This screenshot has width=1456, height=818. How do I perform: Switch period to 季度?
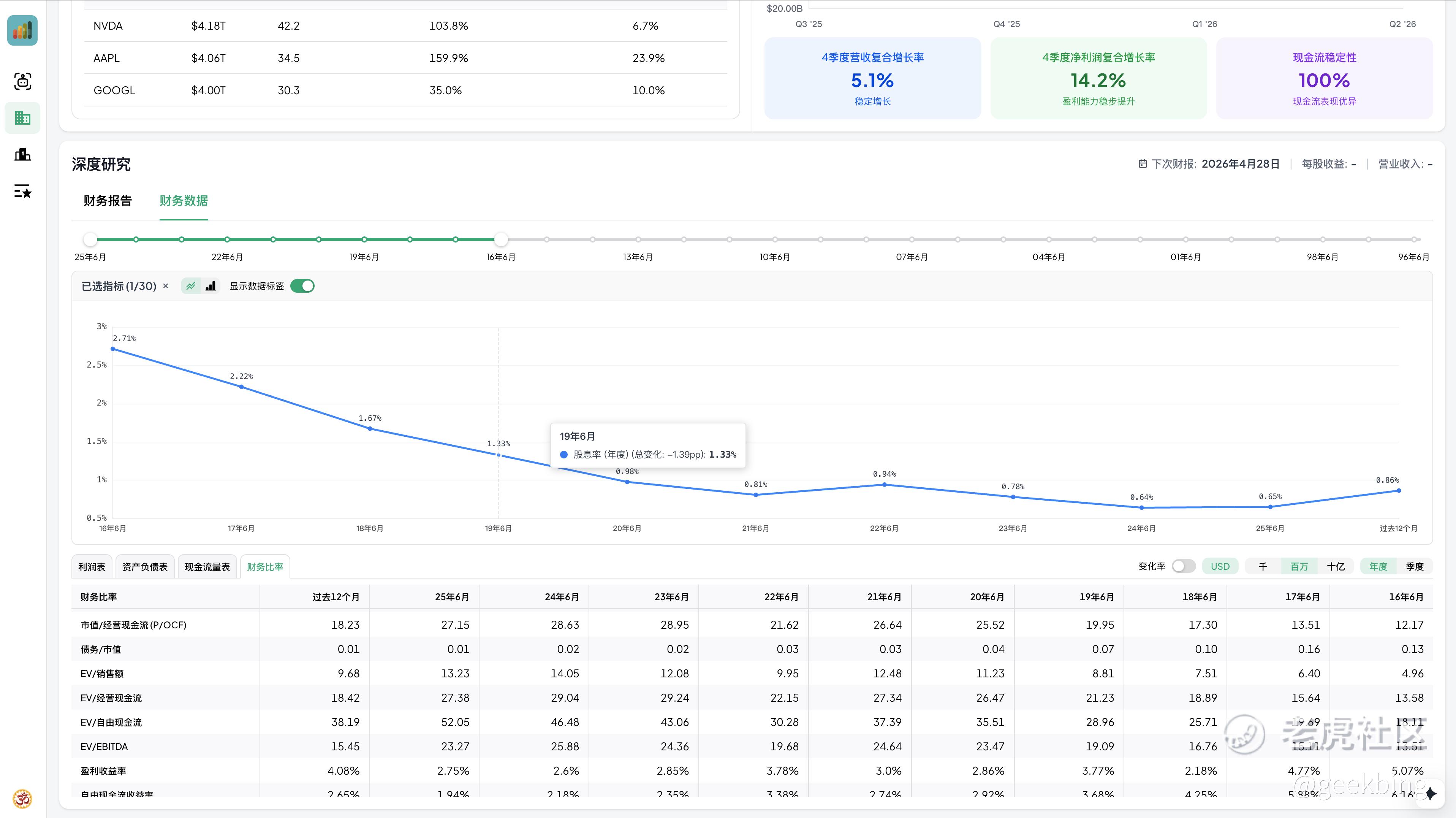coord(1415,566)
